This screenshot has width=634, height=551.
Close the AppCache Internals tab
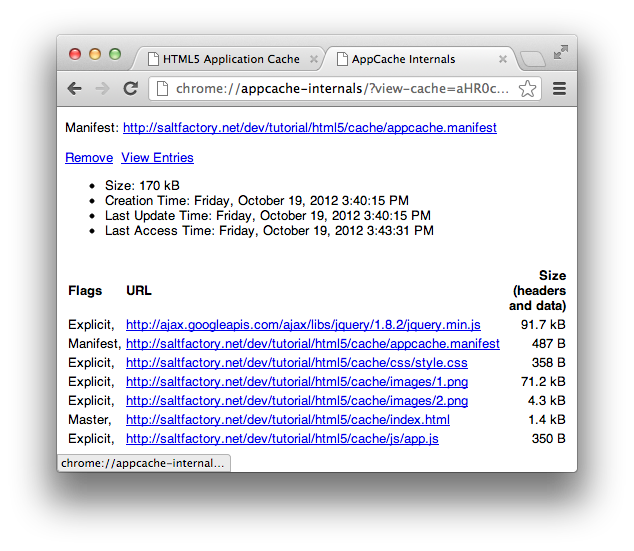point(503,59)
